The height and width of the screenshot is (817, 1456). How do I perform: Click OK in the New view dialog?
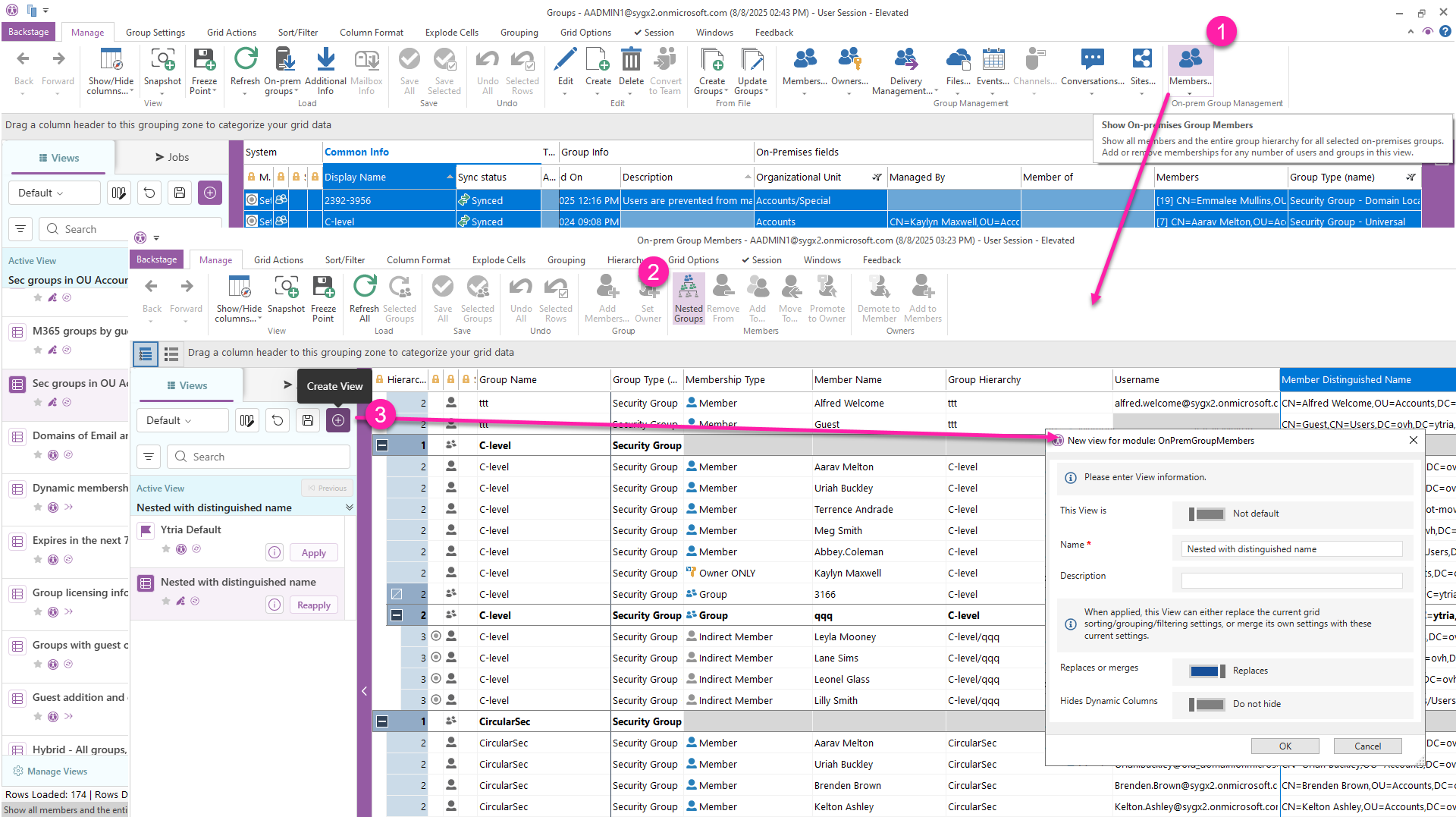pyautogui.click(x=1285, y=746)
